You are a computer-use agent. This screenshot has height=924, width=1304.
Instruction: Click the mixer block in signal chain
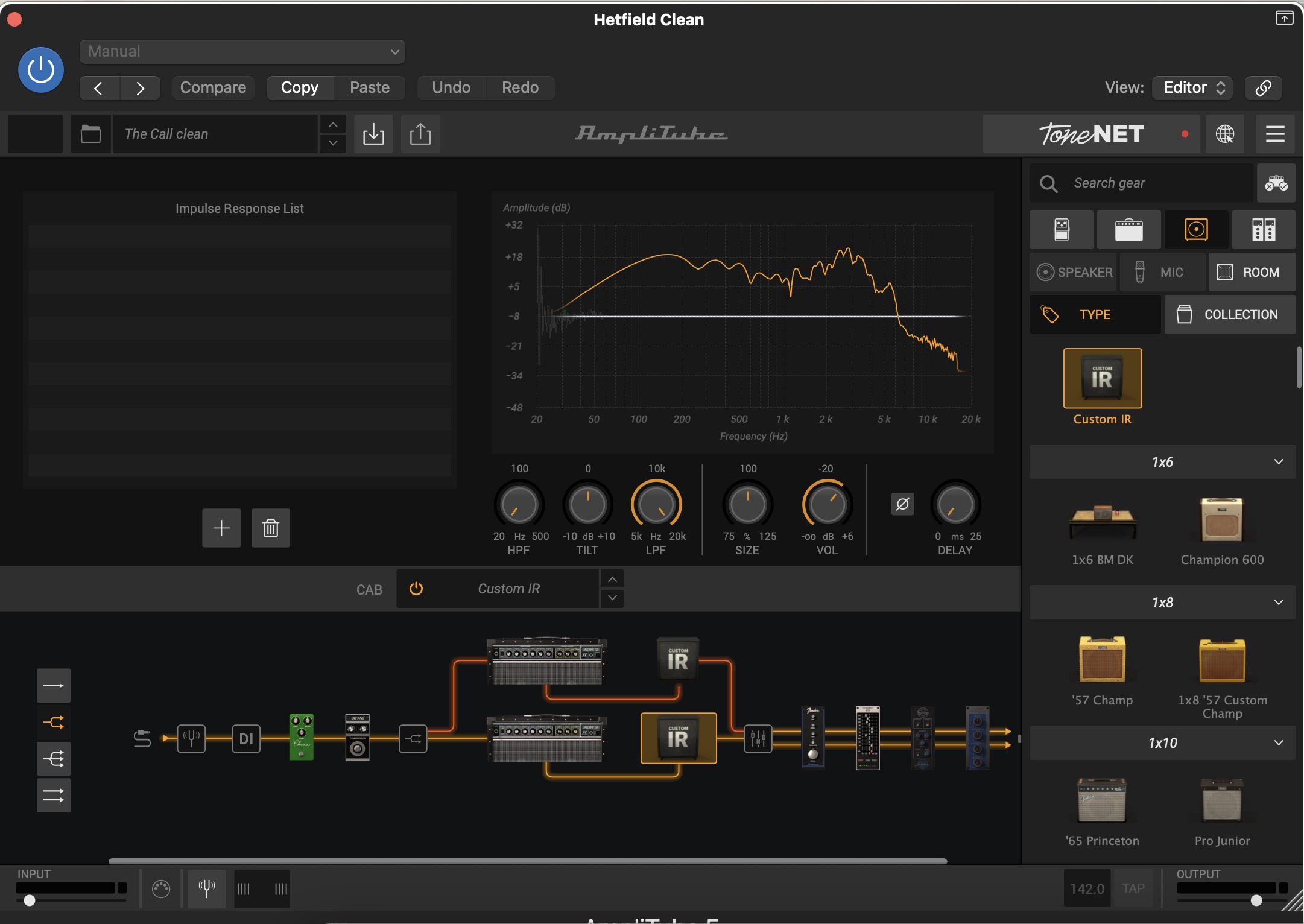(x=758, y=738)
